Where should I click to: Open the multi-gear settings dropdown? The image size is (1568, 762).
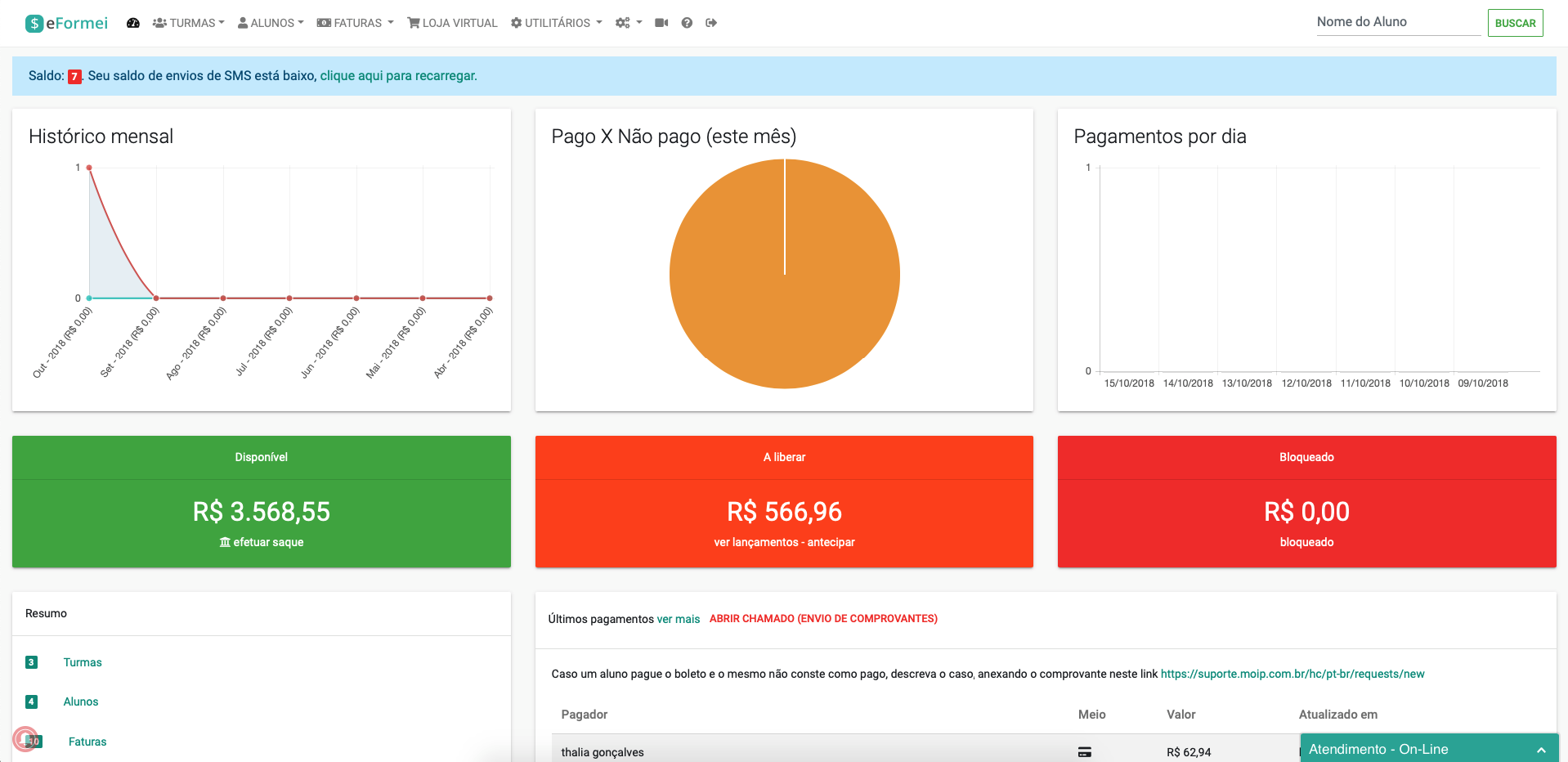pyautogui.click(x=628, y=23)
